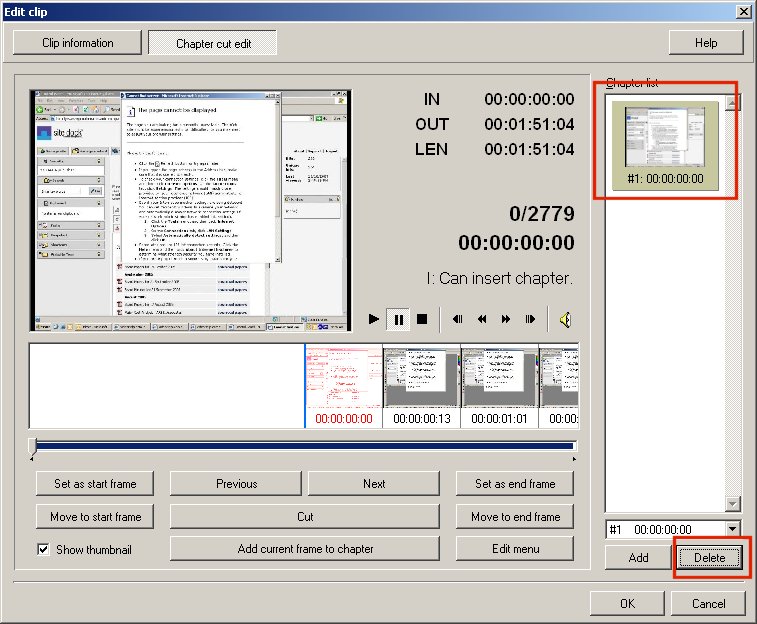The height and width of the screenshot is (624, 757).
Task: Stop the clip playback
Action: tap(422, 319)
